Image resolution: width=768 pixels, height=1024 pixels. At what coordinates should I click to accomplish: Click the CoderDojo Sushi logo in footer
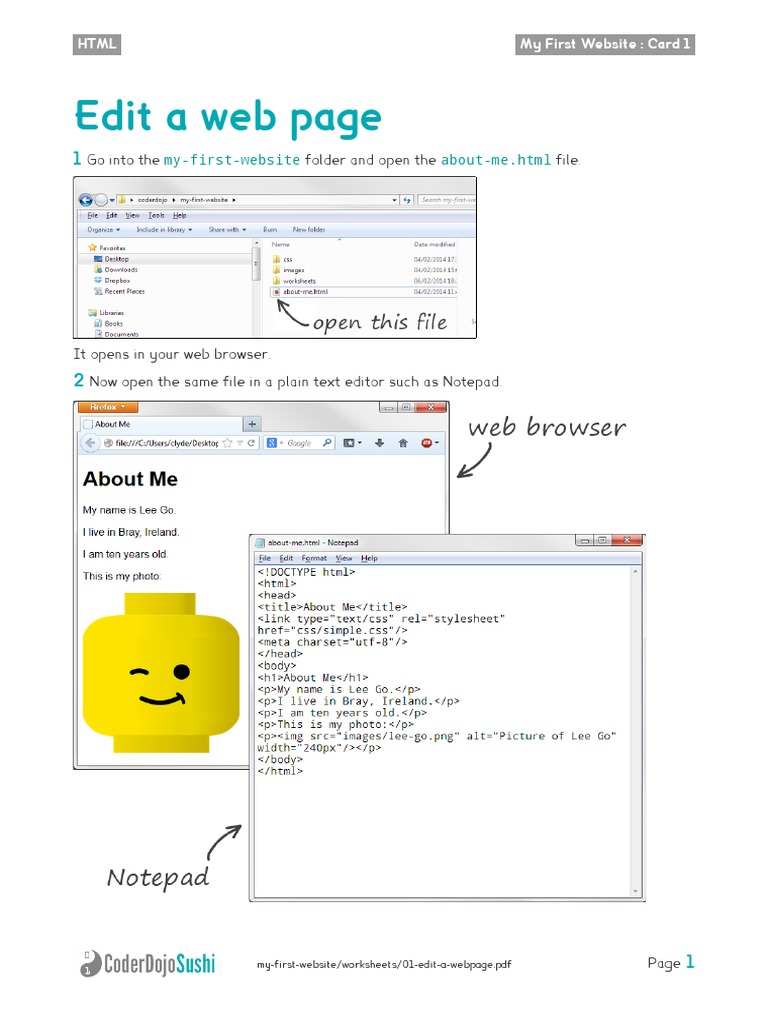pos(147,963)
